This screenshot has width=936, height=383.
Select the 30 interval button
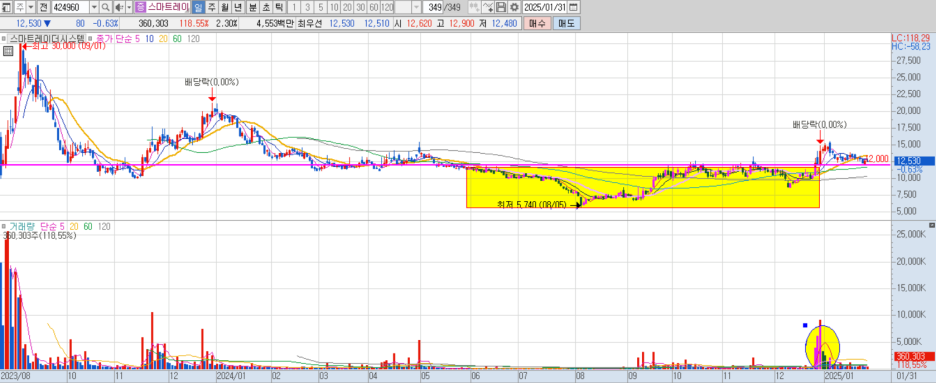360,7
